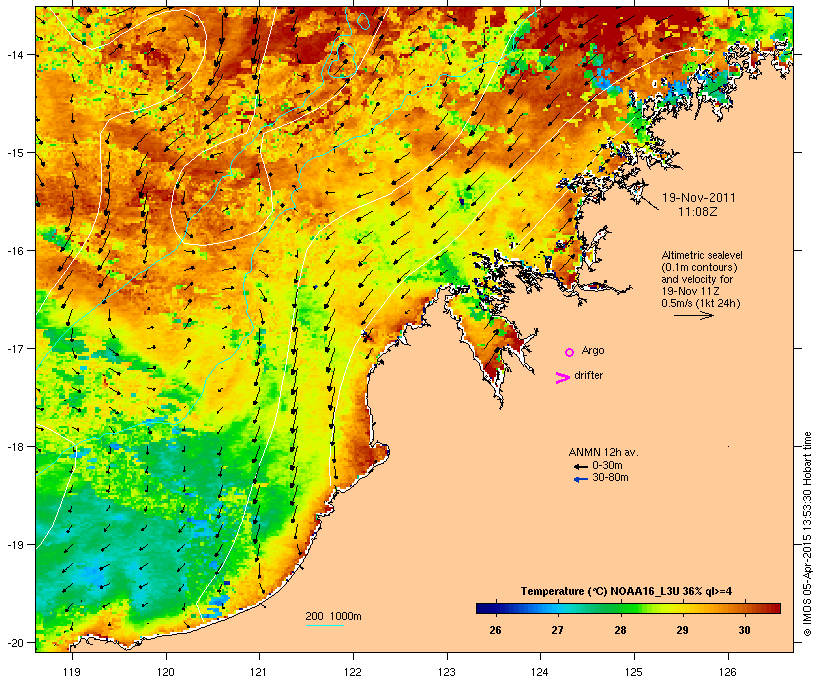Click the '-19' latitude axis label
Viewport: 820px width, 680px height.
(14, 544)
